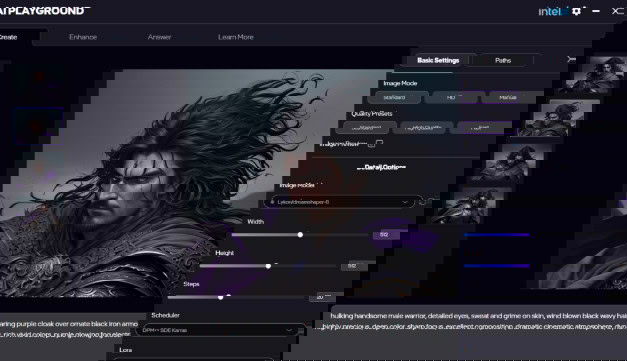
Task: Click the chevron arrow on the Scheduler dropdown
Action: click(x=289, y=330)
